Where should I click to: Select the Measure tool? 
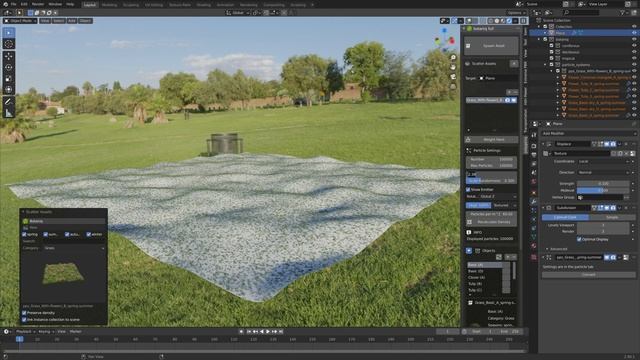(9, 113)
